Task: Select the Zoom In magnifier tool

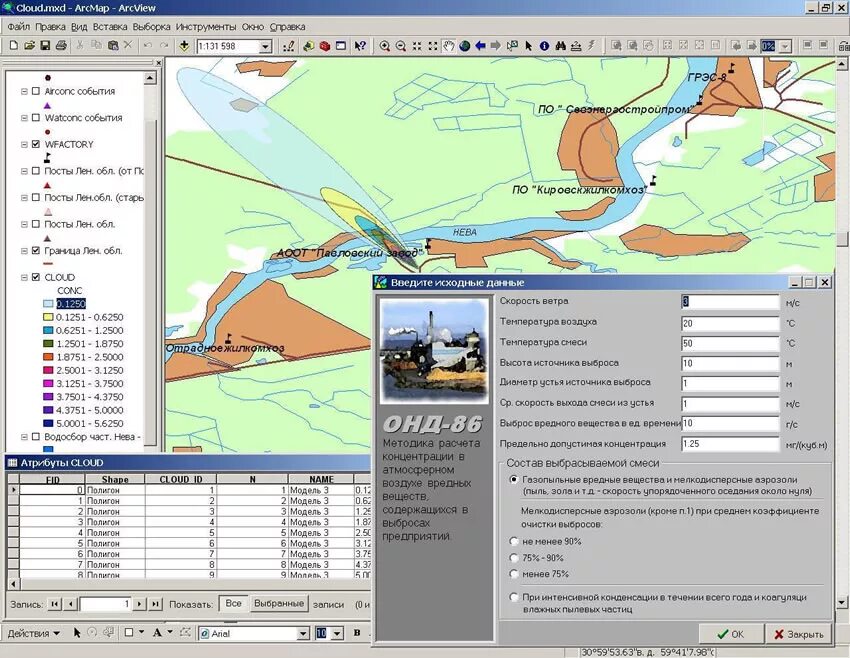Action: point(384,46)
